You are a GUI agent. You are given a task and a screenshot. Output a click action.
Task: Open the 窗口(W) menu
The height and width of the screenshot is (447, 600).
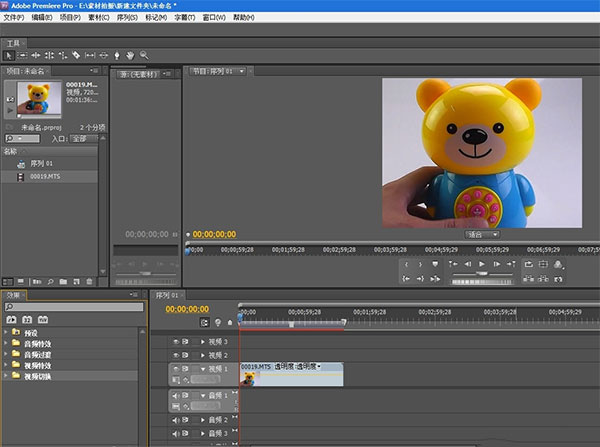(214, 17)
